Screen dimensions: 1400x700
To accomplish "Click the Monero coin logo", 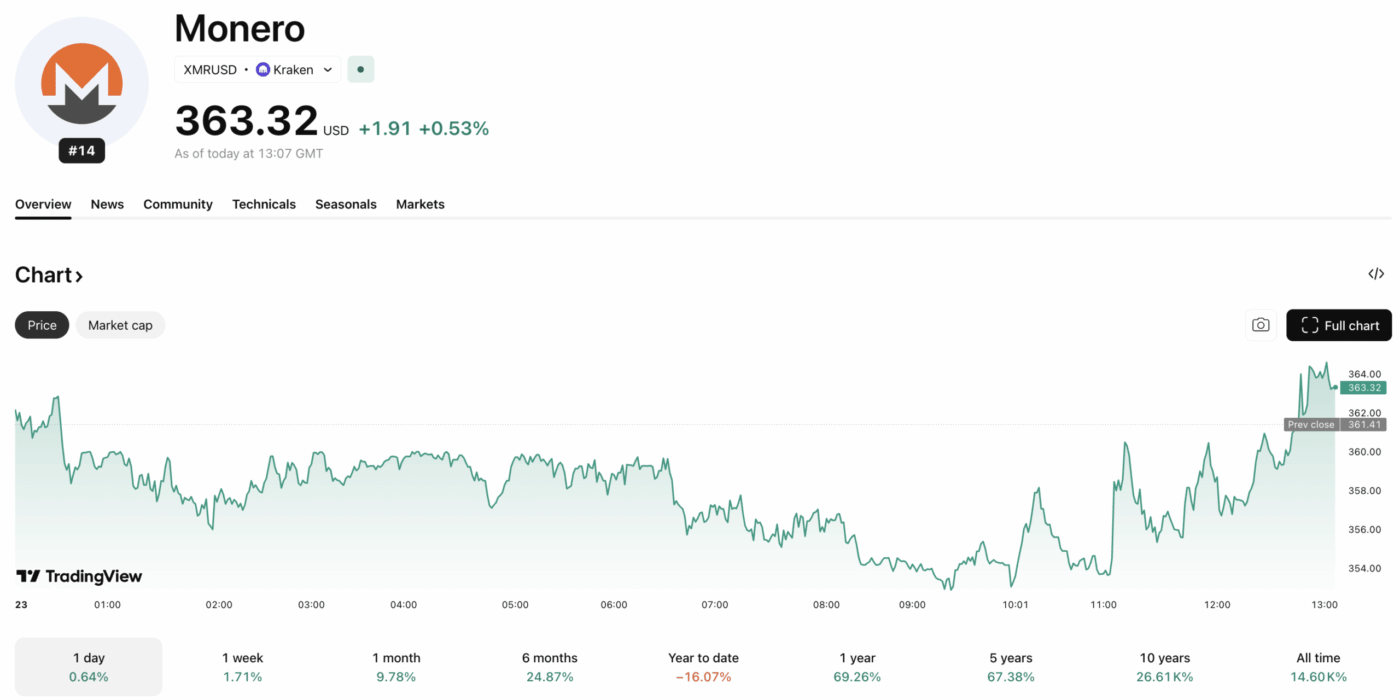I will click(x=82, y=84).
